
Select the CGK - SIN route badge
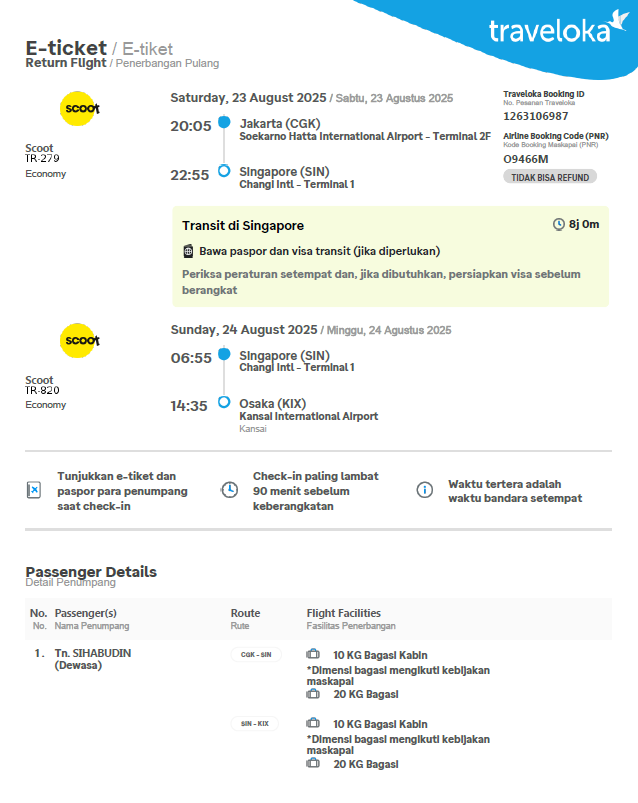[256, 655]
